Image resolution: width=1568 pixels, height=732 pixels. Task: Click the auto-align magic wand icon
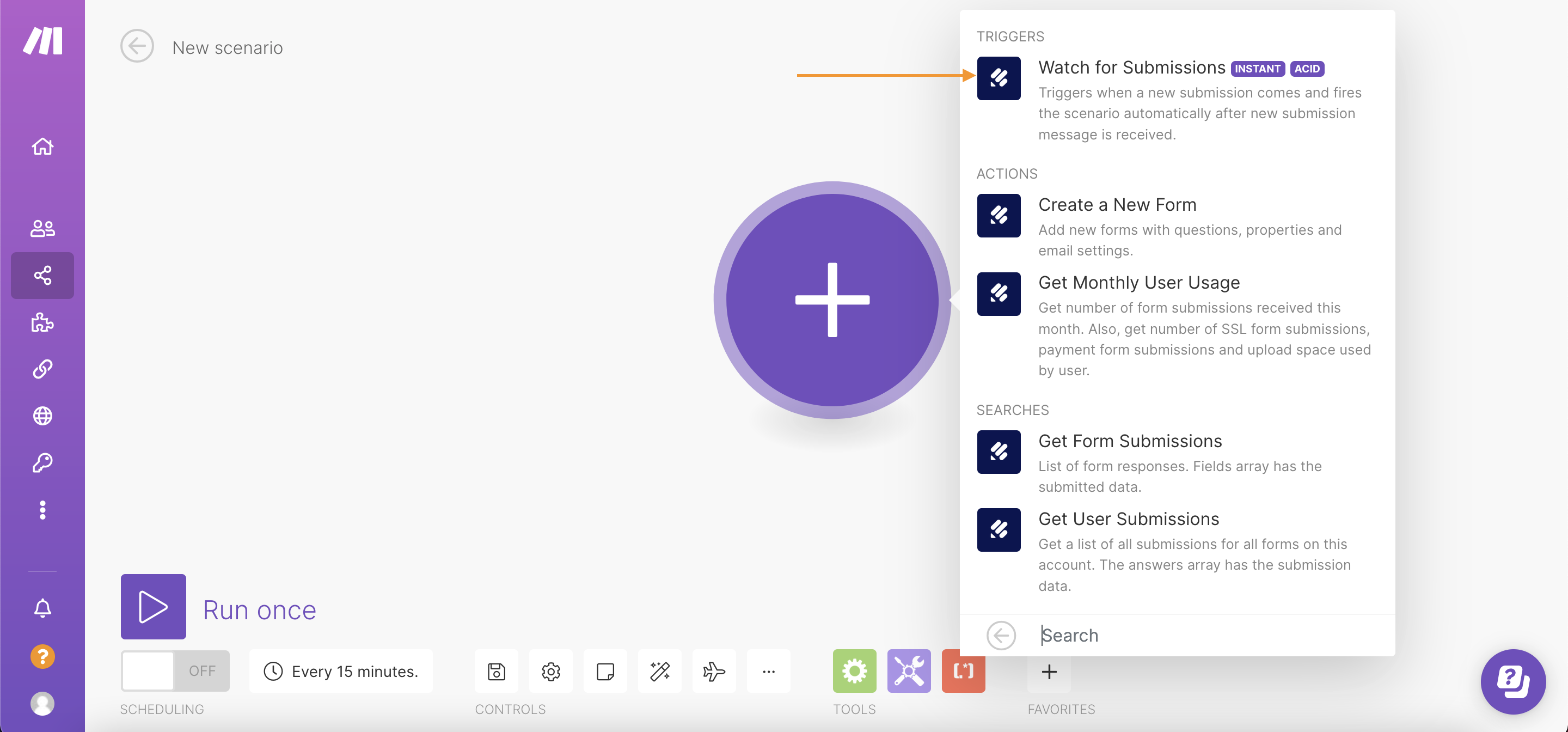659,671
